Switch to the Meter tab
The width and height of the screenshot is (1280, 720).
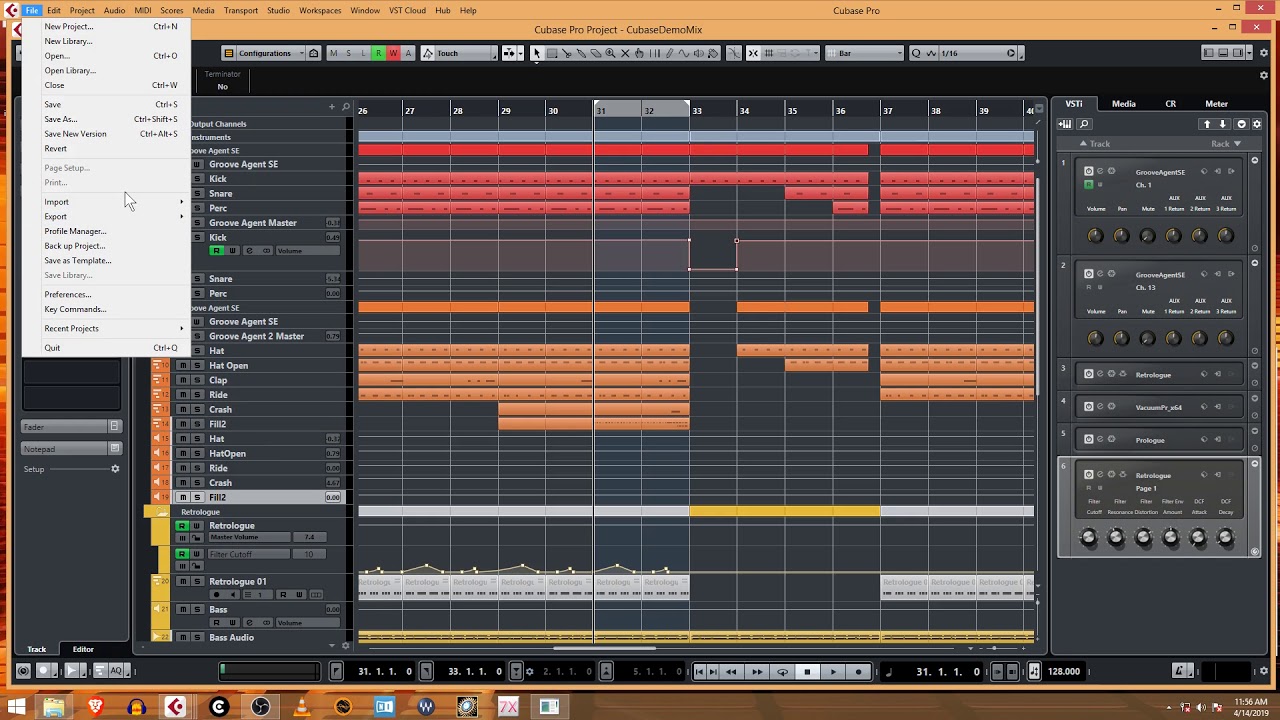(1217, 104)
